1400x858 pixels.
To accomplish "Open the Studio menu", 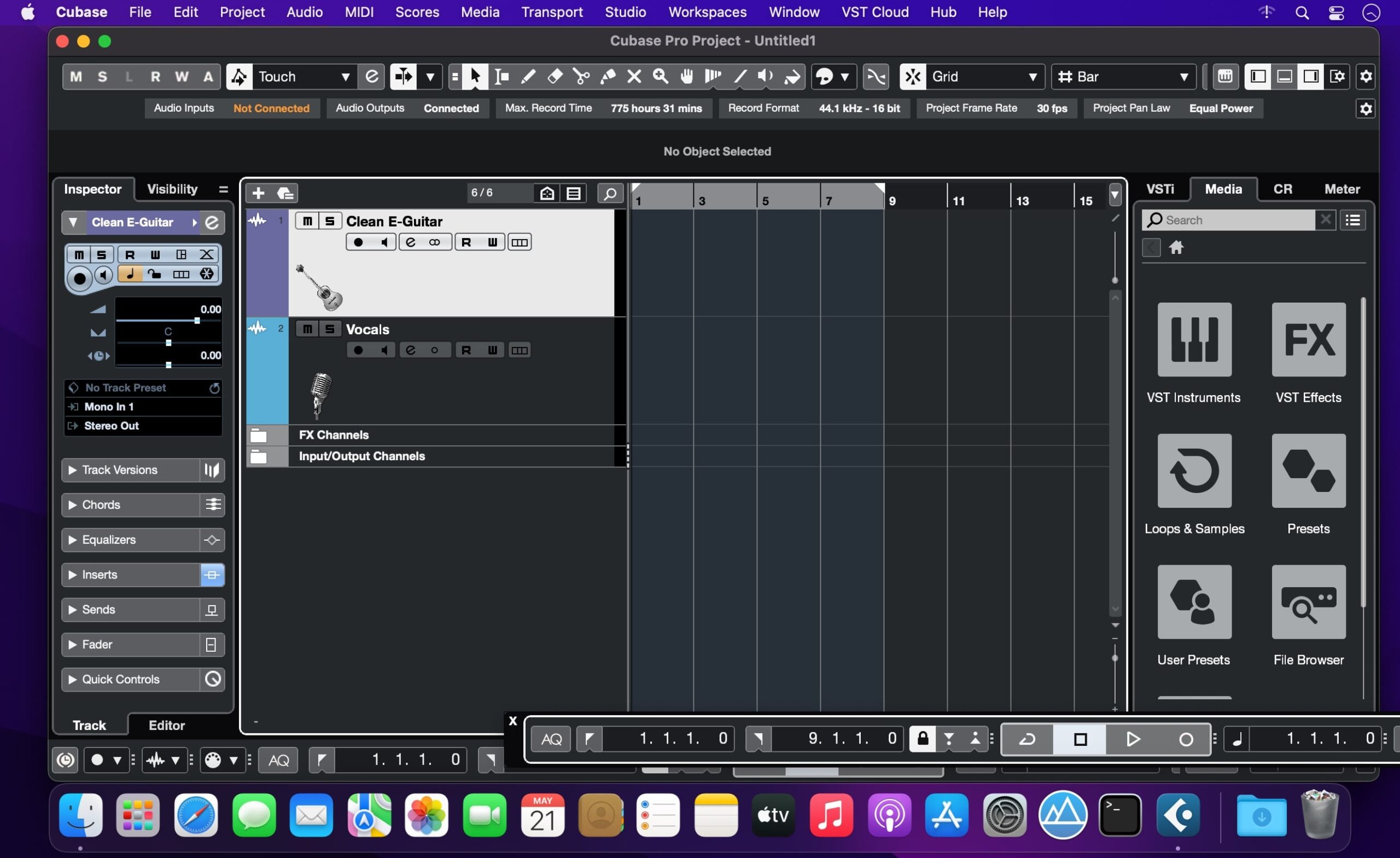I will point(625,11).
